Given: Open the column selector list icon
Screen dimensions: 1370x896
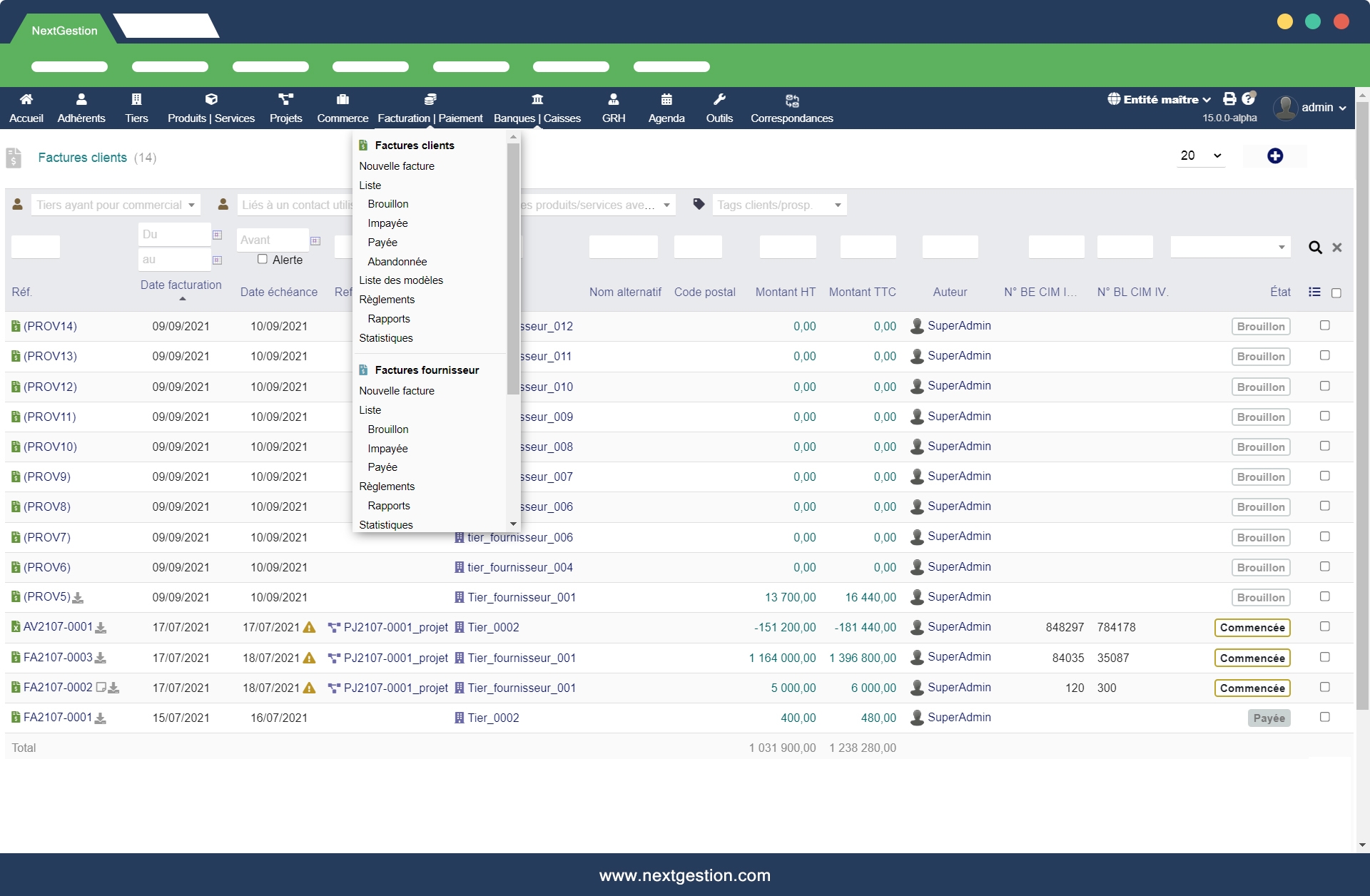Looking at the screenshot, I should 1314,292.
